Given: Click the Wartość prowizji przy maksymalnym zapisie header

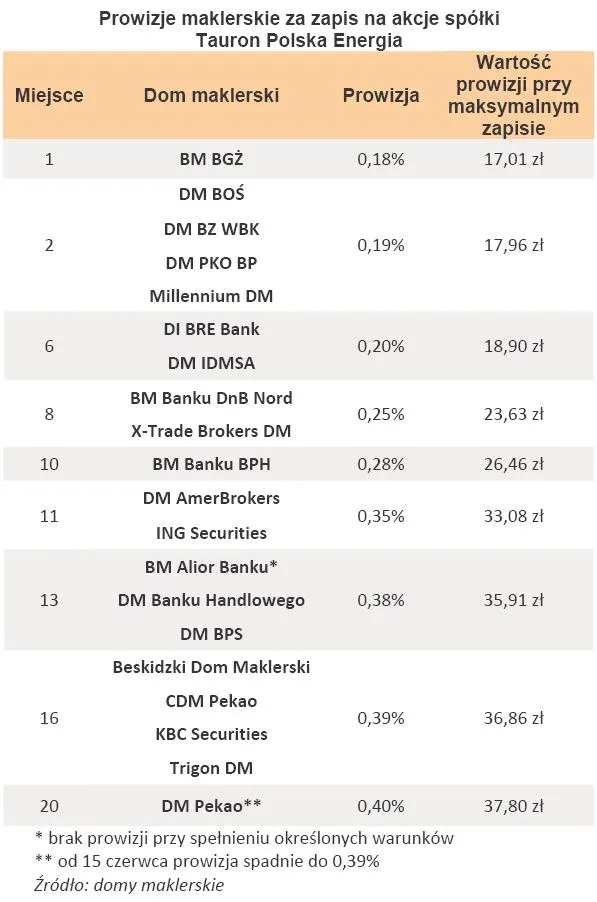Looking at the screenshot, I should pos(513,95).
